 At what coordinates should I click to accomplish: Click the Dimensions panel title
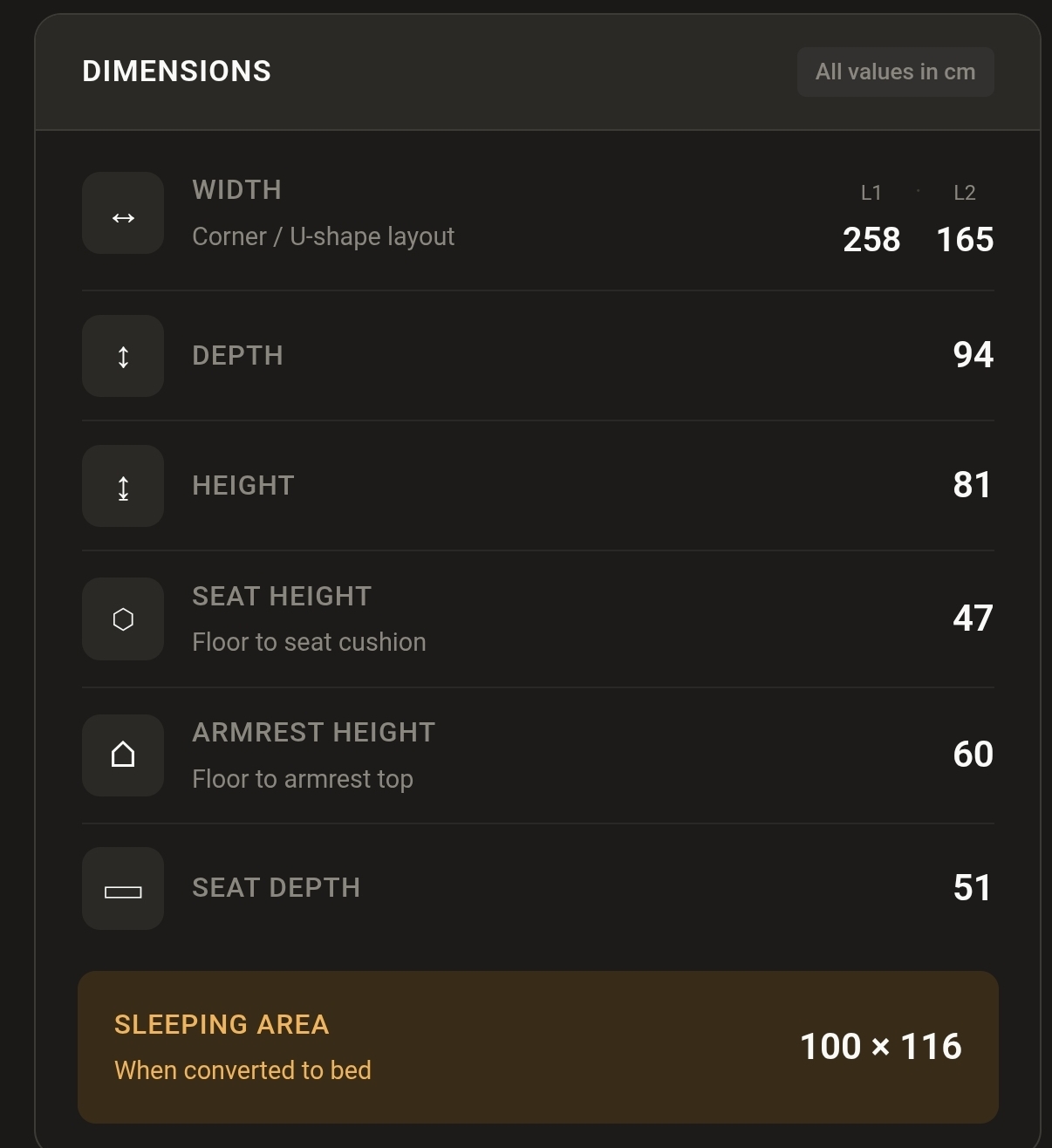coord(177,72)
